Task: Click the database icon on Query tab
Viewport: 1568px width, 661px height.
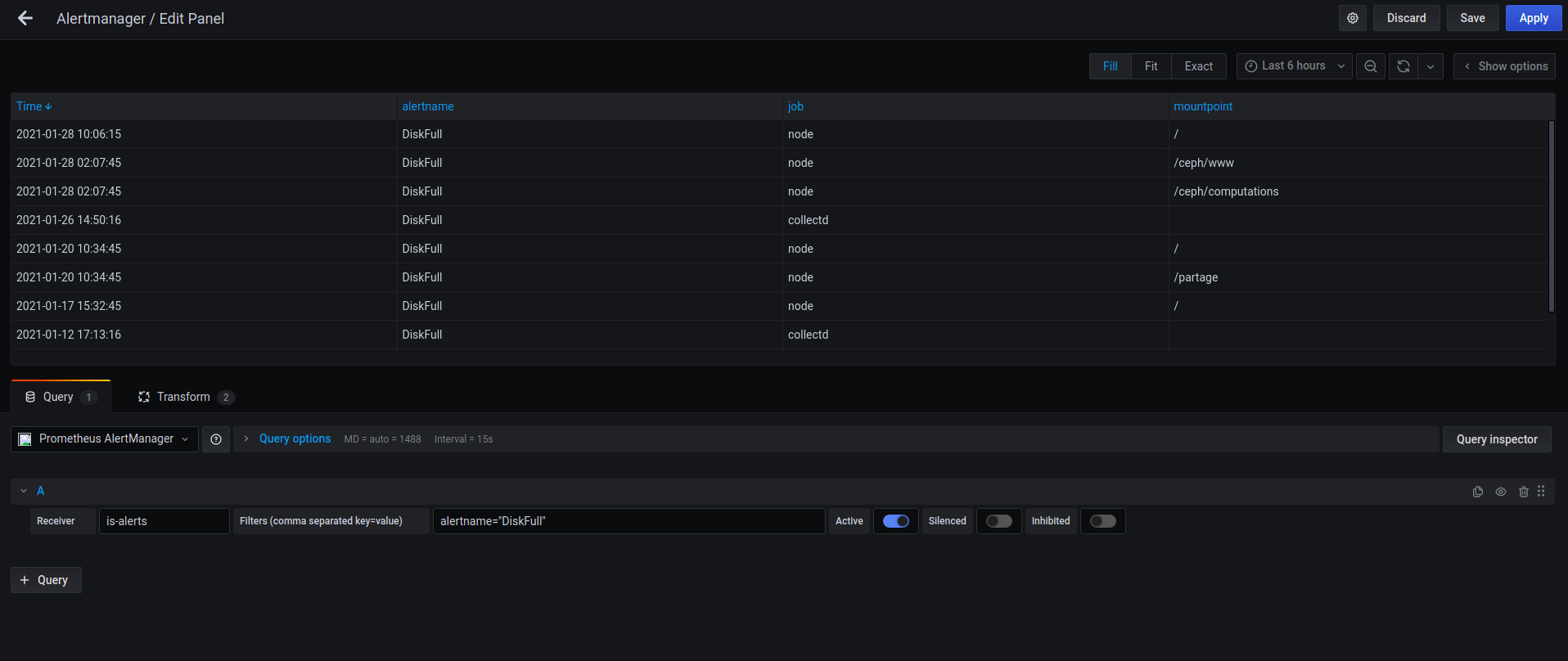Action: (30, 397)
